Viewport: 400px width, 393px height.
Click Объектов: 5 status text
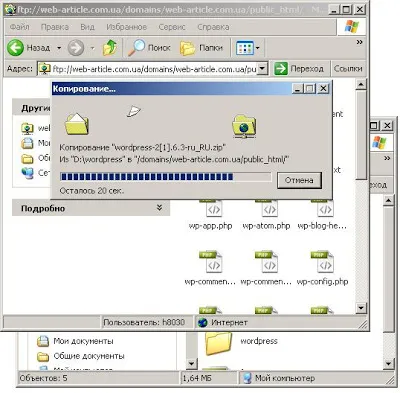[x=43, y=378]
